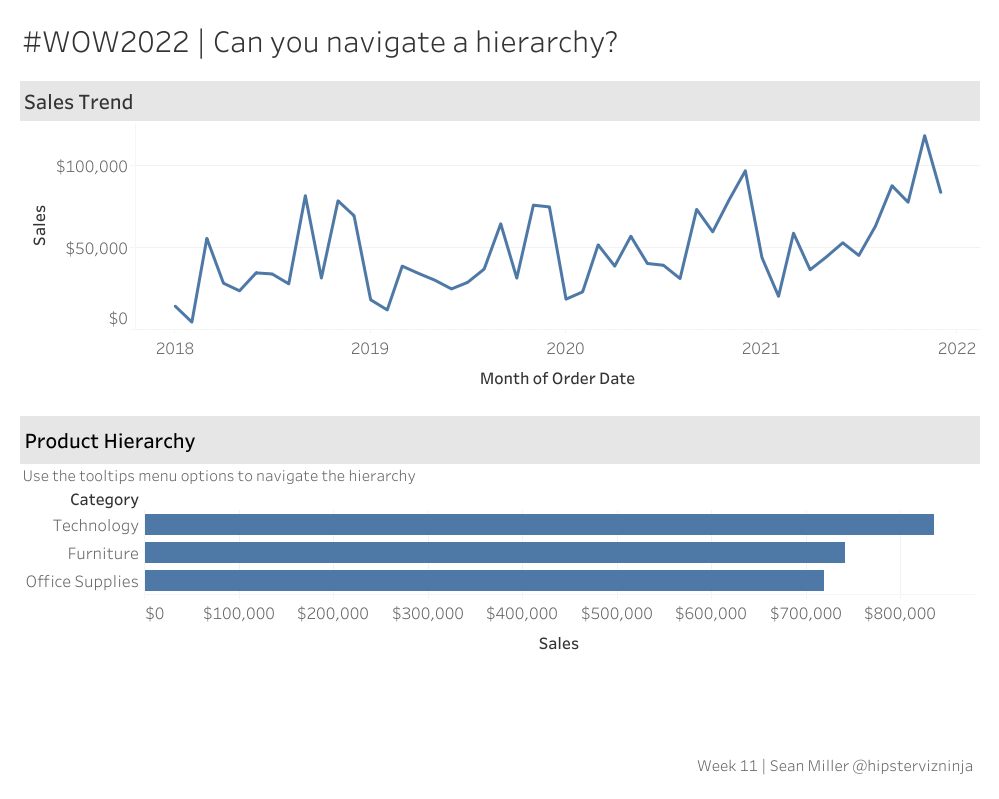This screenshot has width=999, height=799.
Task: Select the Technology category label
Action: point(96,525)
